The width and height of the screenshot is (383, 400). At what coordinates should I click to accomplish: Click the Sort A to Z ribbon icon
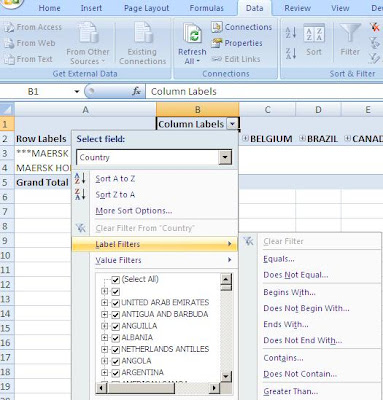point(291,33)
